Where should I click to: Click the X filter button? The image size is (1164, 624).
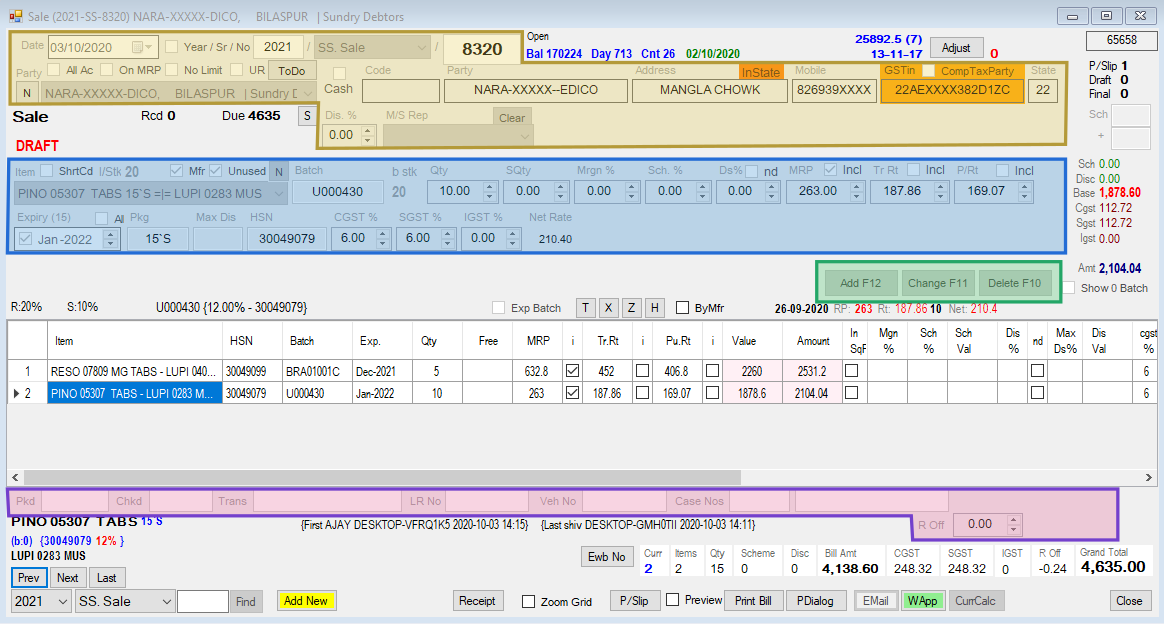coord(608,308)
